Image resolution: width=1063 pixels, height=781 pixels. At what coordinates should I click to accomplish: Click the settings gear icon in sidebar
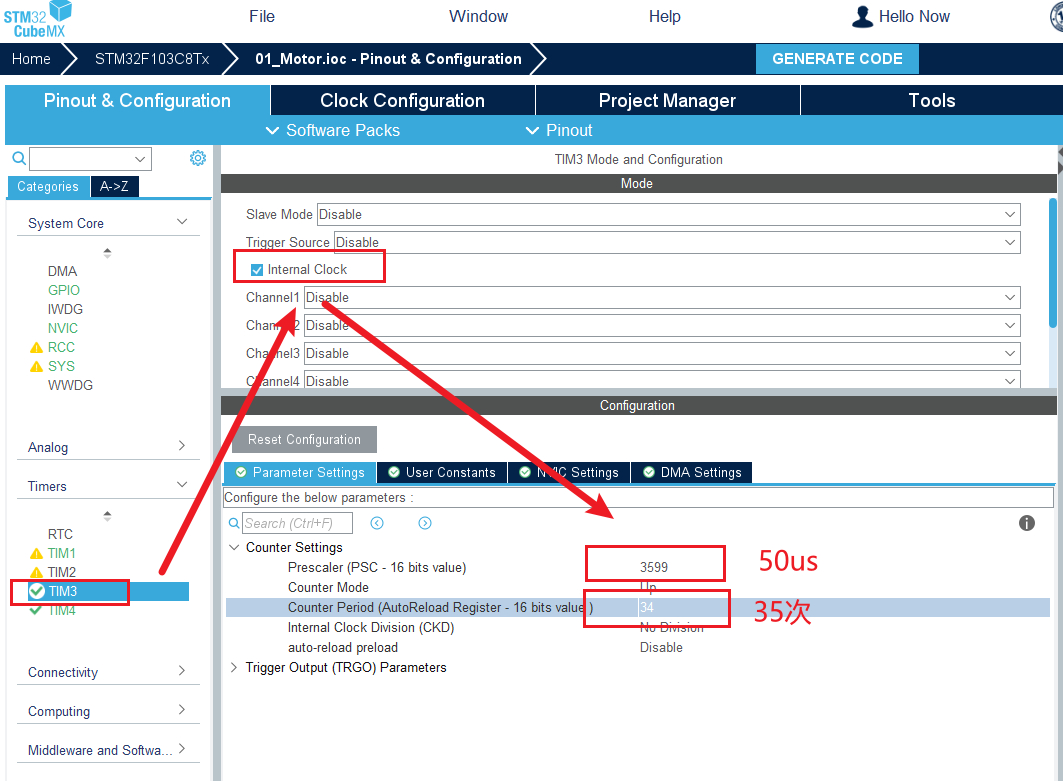point(198,158)
